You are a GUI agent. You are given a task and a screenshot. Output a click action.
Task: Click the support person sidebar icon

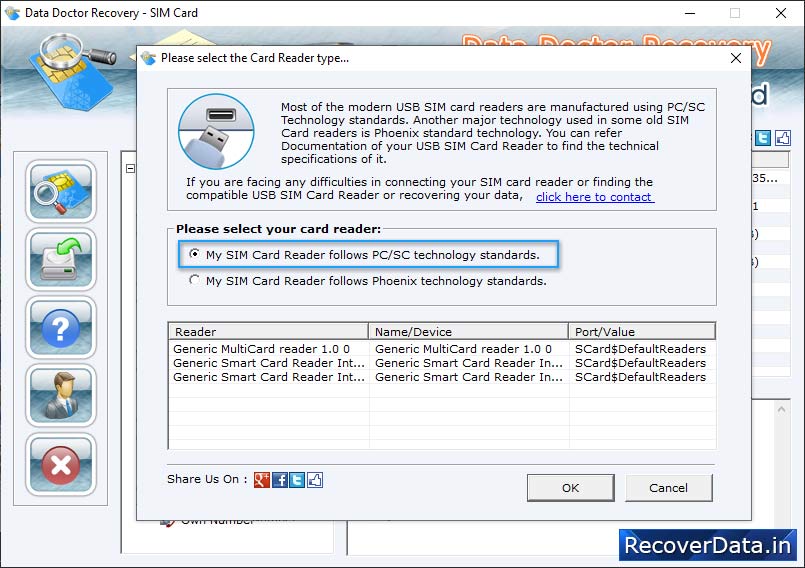click(x=61, y=396)
